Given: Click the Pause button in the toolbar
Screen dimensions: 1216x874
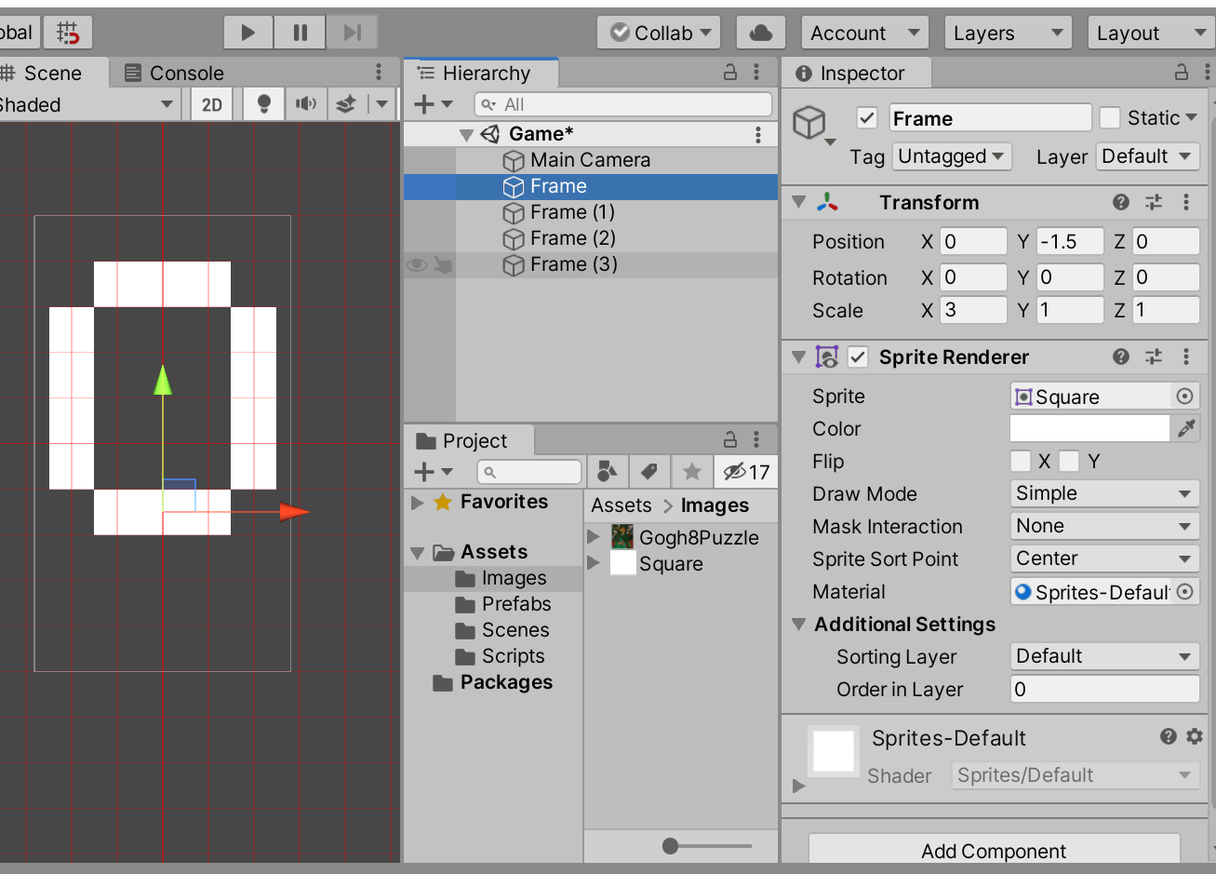Looking at the screenshot, I should [300, 33].
